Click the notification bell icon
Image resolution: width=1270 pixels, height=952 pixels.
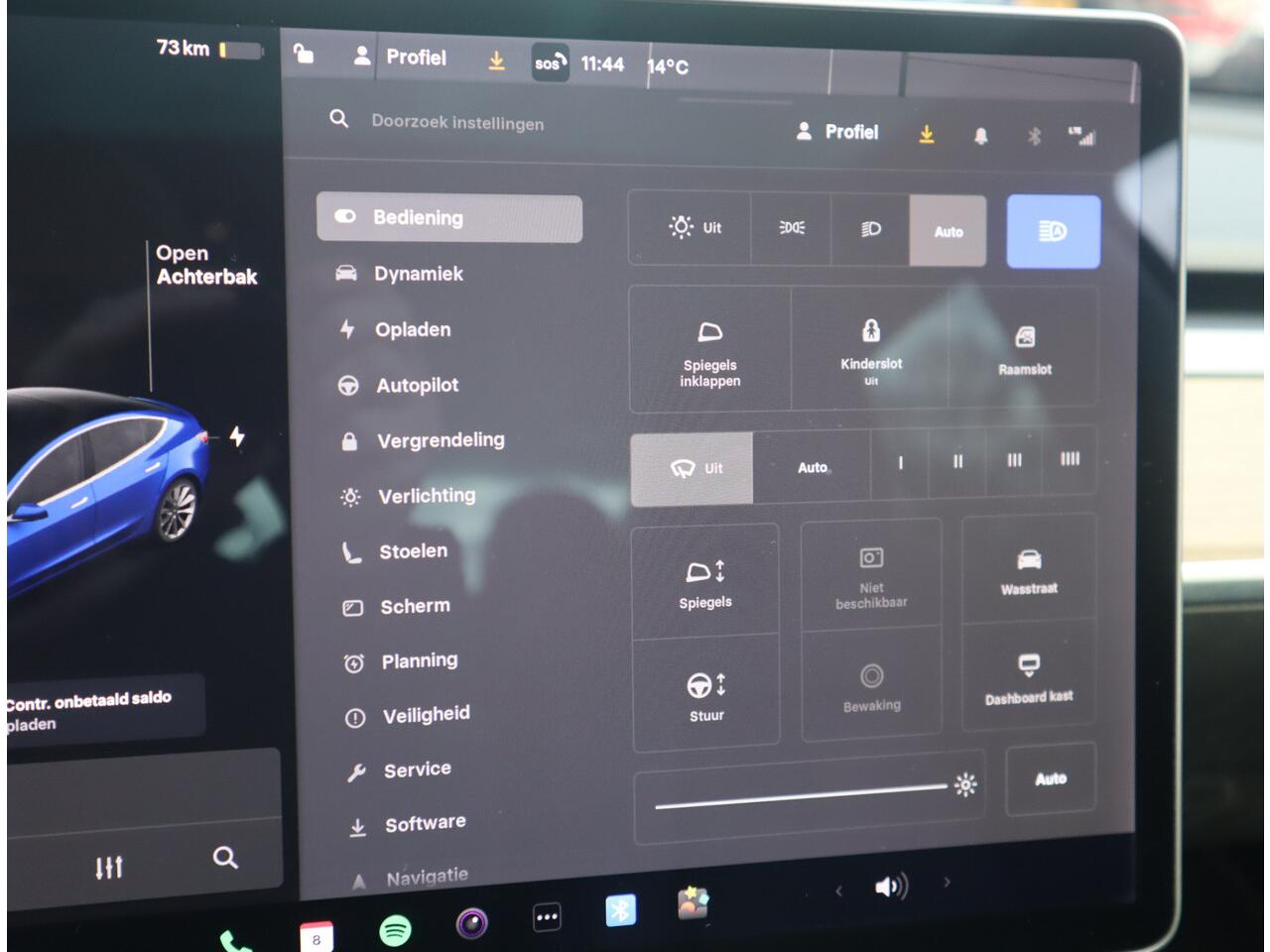click(x=980, y=136)
